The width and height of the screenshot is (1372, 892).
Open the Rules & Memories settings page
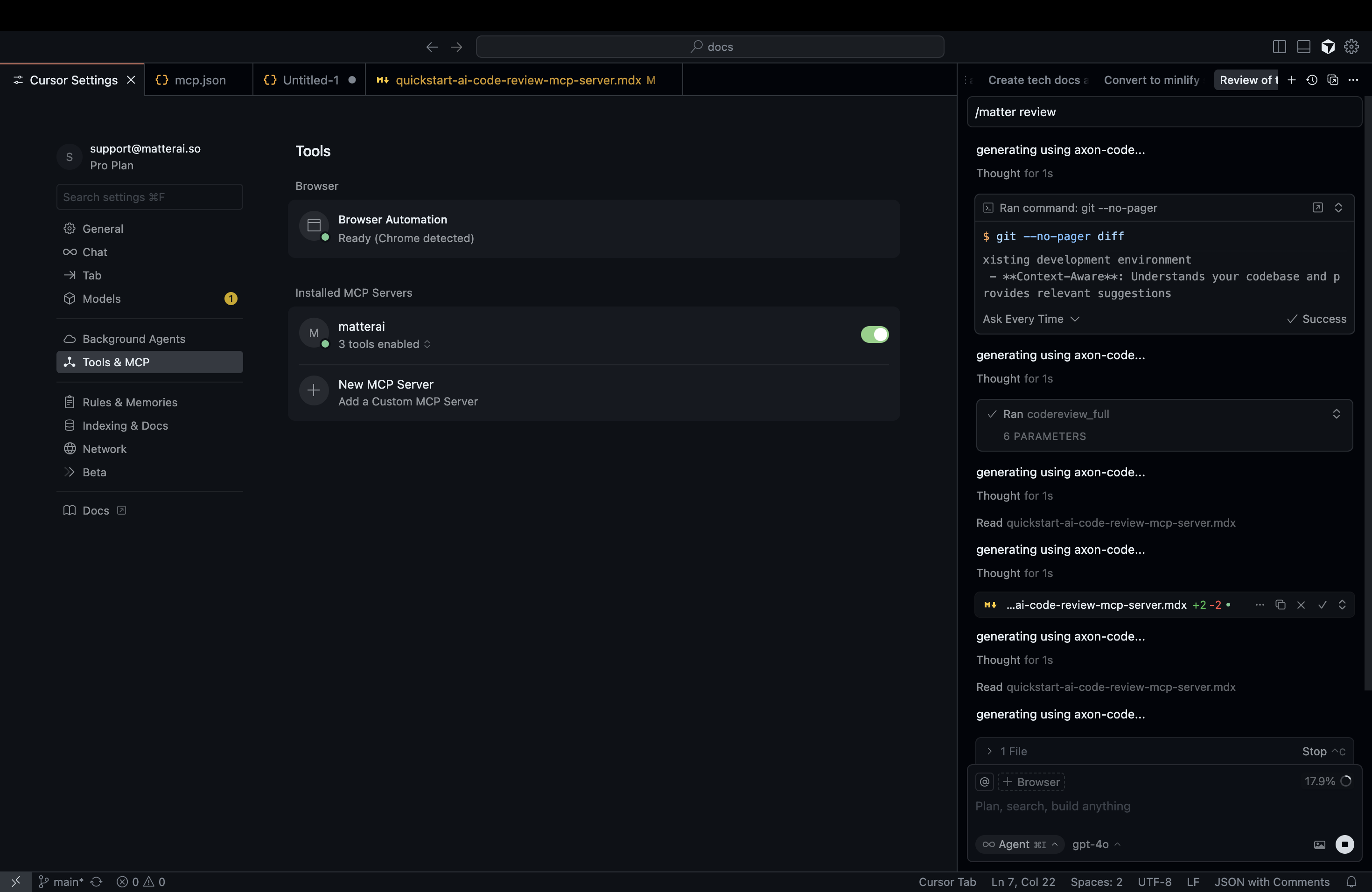click(x=130, y=402)
